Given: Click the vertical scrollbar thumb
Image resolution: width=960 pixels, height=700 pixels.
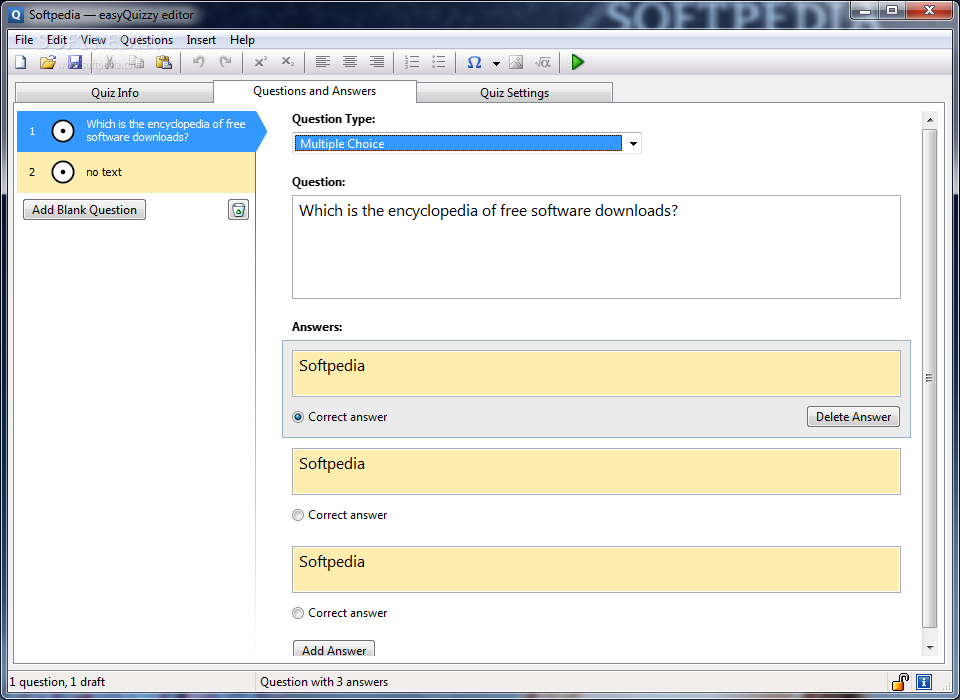Looking at the screenshot, I should pos(929,378).
